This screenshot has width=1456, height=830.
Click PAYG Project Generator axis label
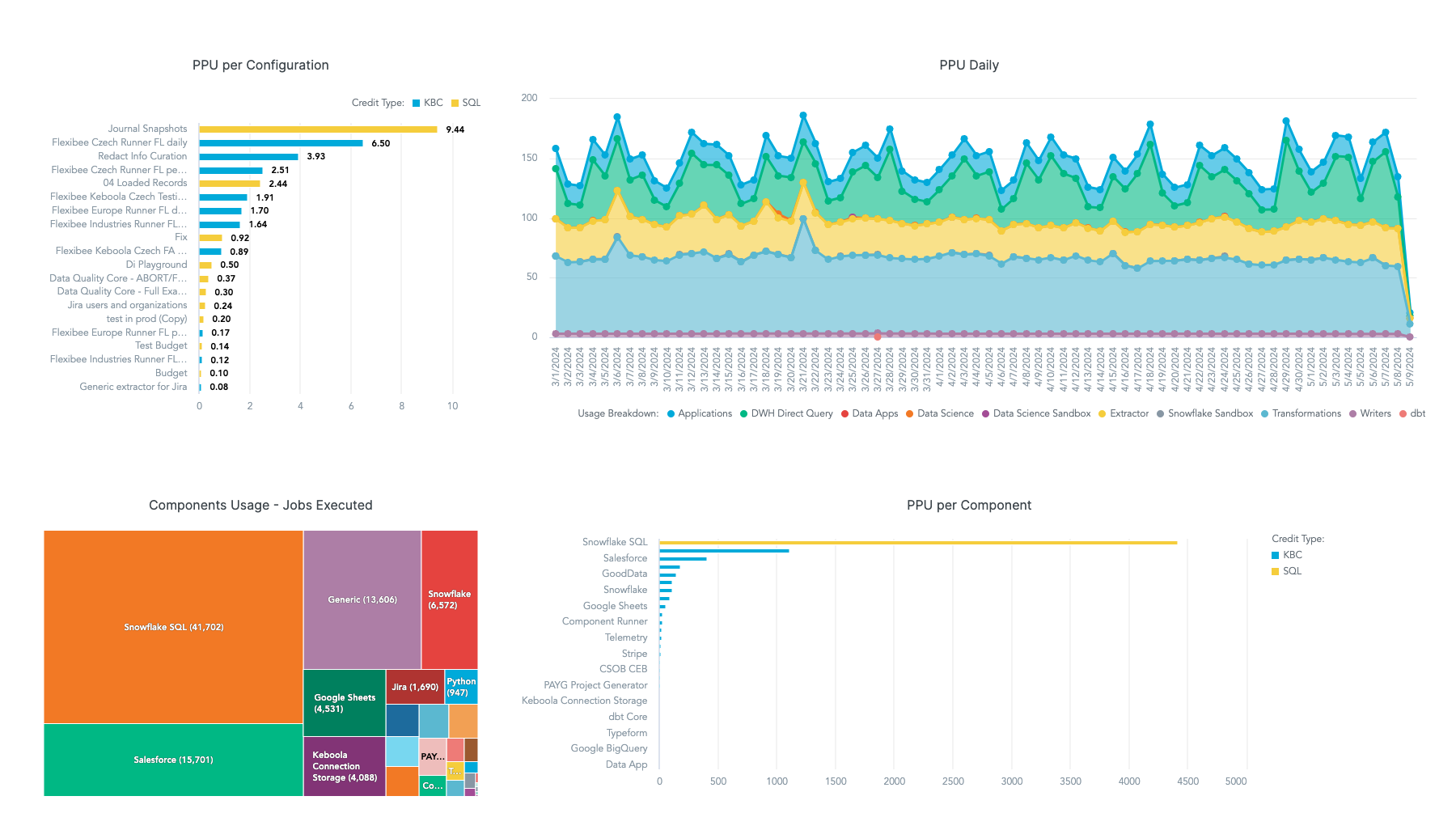click(595, 685)
